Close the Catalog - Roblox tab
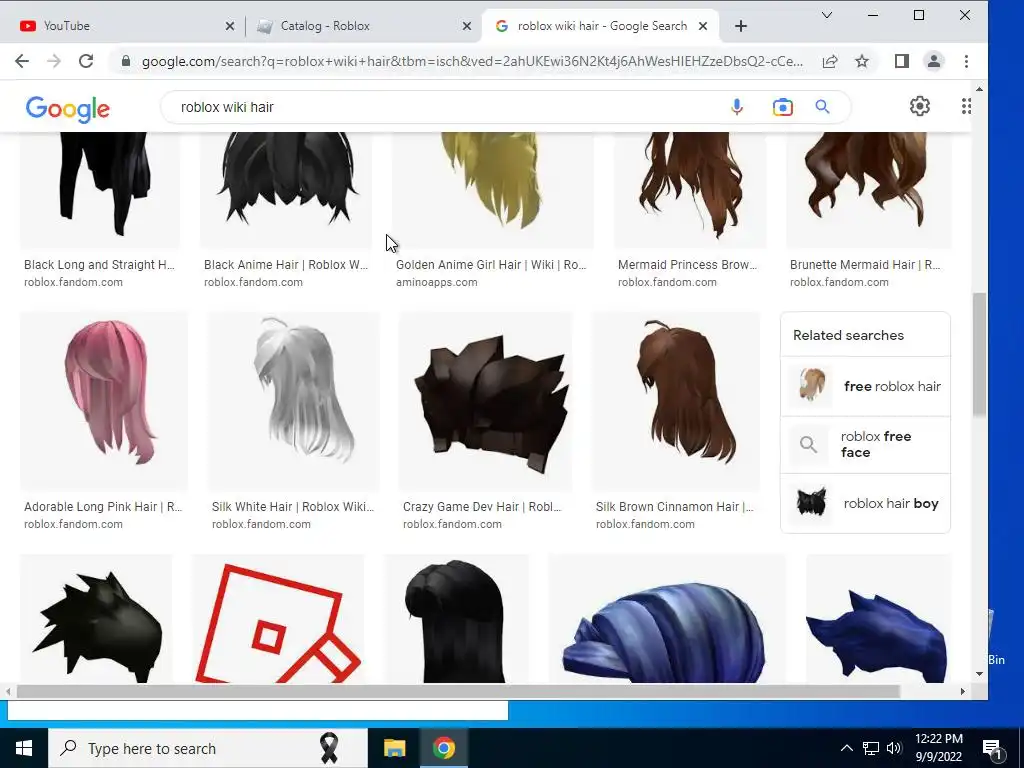 click(x=466, y=26)
